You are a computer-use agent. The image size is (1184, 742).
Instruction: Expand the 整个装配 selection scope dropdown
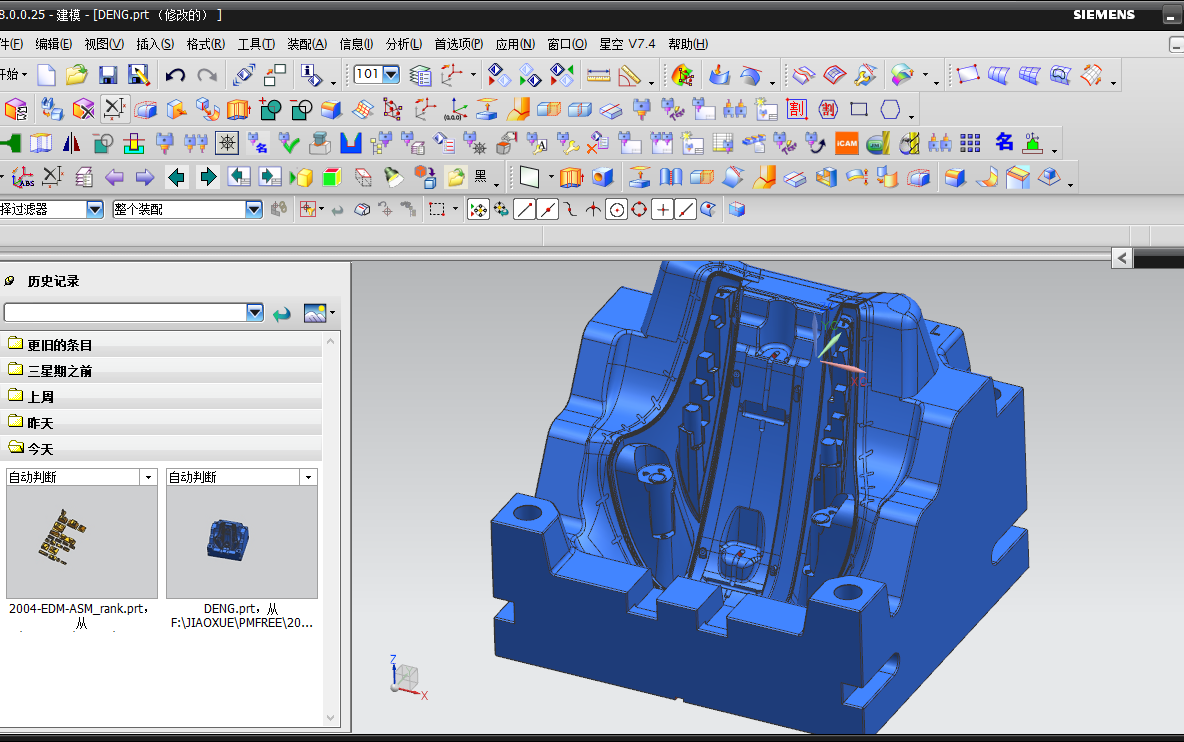point(254,209)
